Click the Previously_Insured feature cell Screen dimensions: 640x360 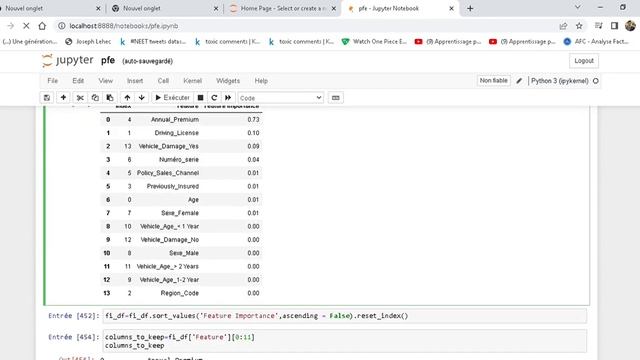[173, 187]
